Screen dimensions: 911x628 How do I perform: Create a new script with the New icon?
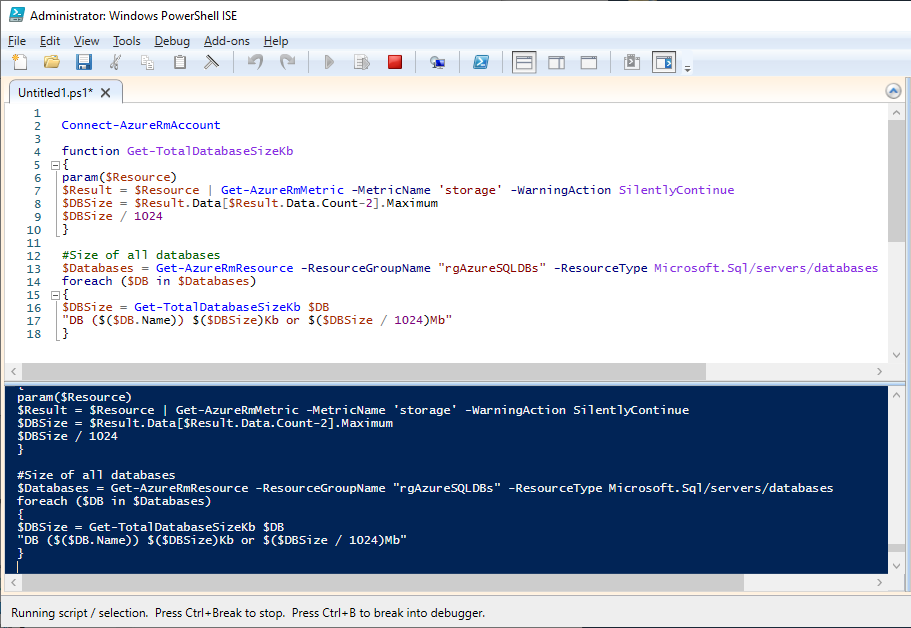[20, 62]
